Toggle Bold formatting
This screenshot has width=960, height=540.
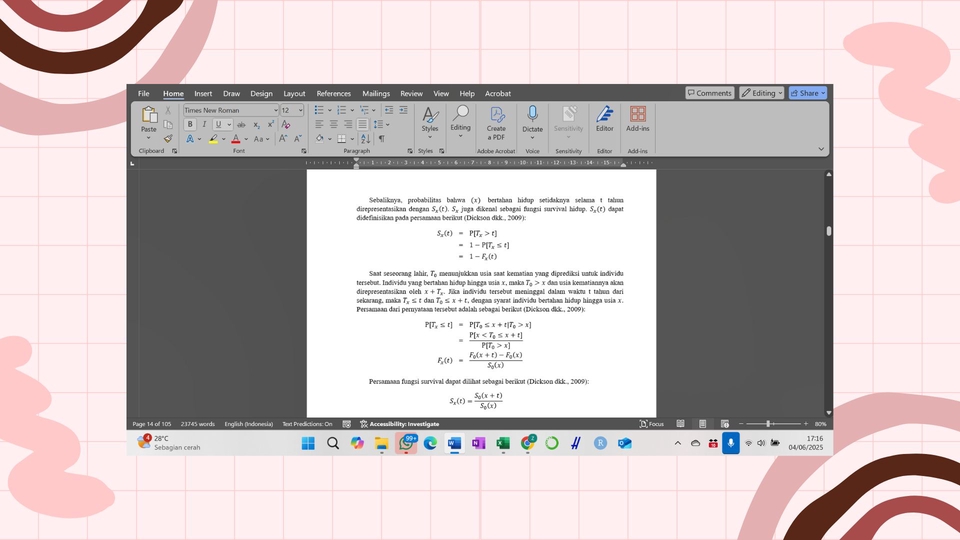point(190,124)
